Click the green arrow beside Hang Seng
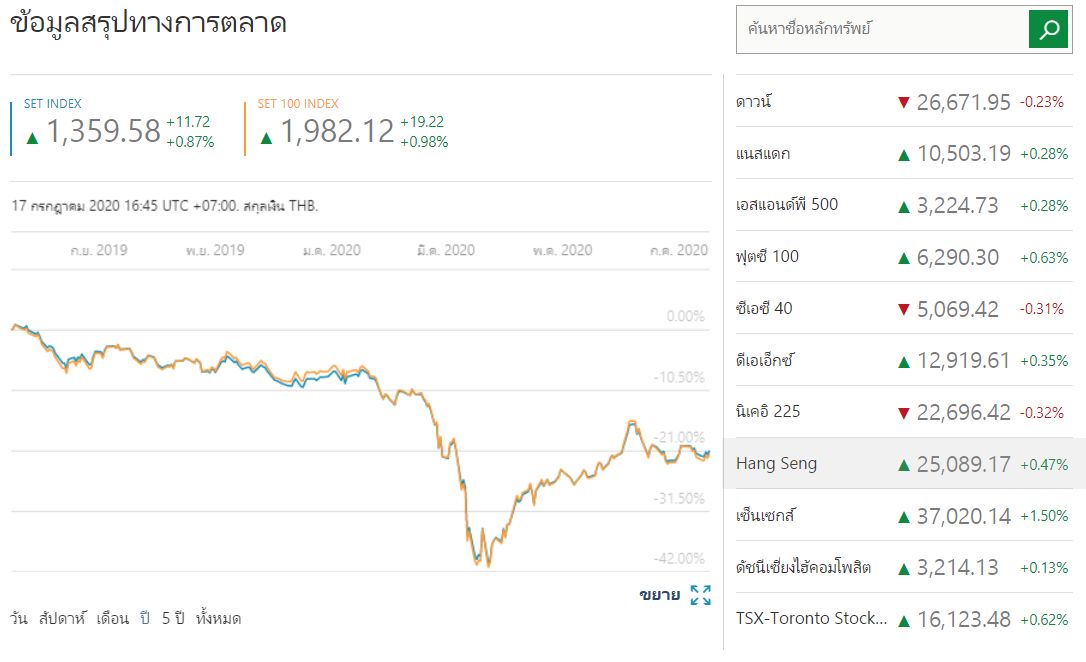 pyautogui.click(x=903, y=464)
